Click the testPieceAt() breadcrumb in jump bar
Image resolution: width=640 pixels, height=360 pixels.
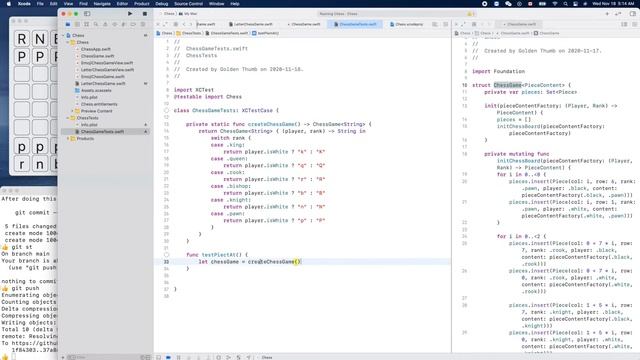click(x=265, y=33)
